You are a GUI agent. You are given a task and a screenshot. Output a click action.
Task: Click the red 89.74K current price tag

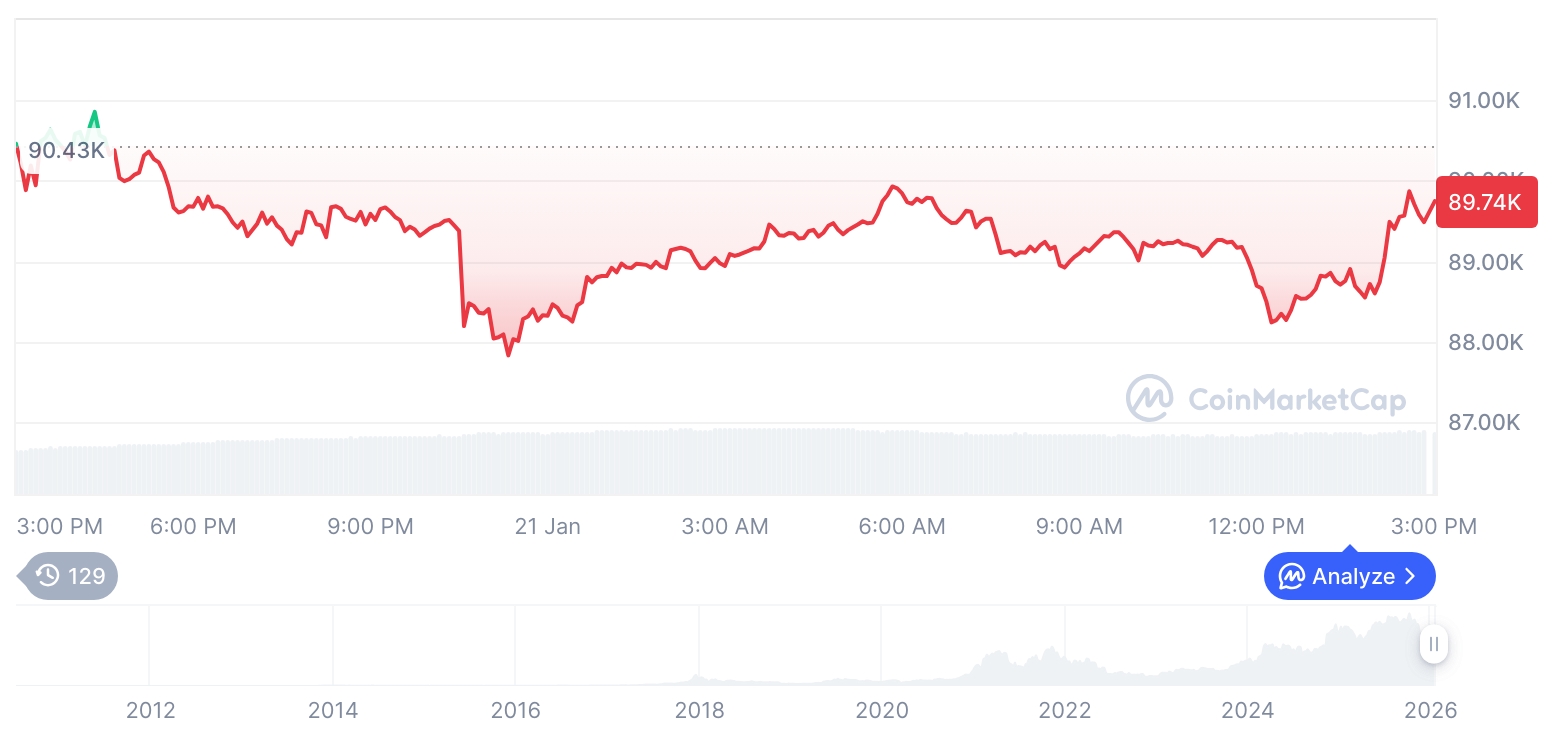[1485, 202]
